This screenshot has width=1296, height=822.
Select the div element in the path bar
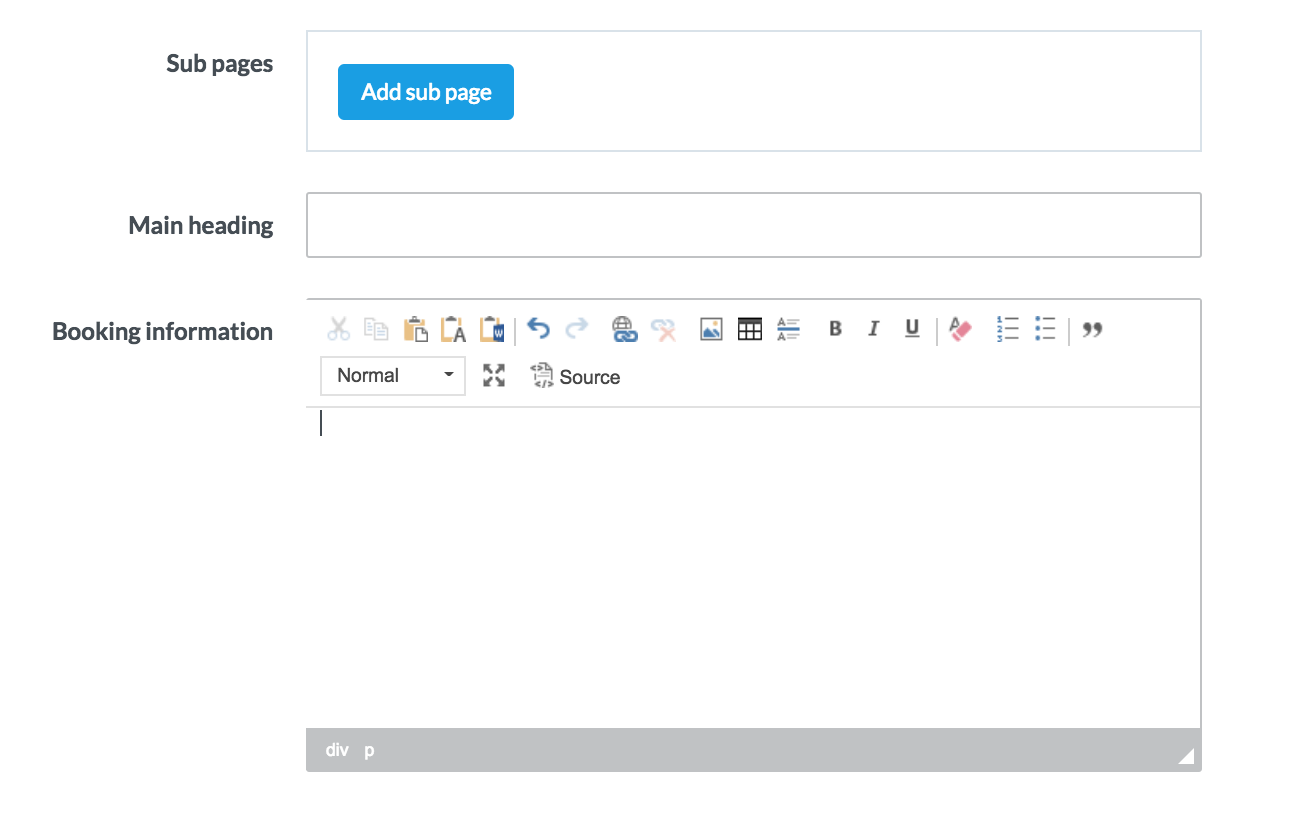pos(337,750)
